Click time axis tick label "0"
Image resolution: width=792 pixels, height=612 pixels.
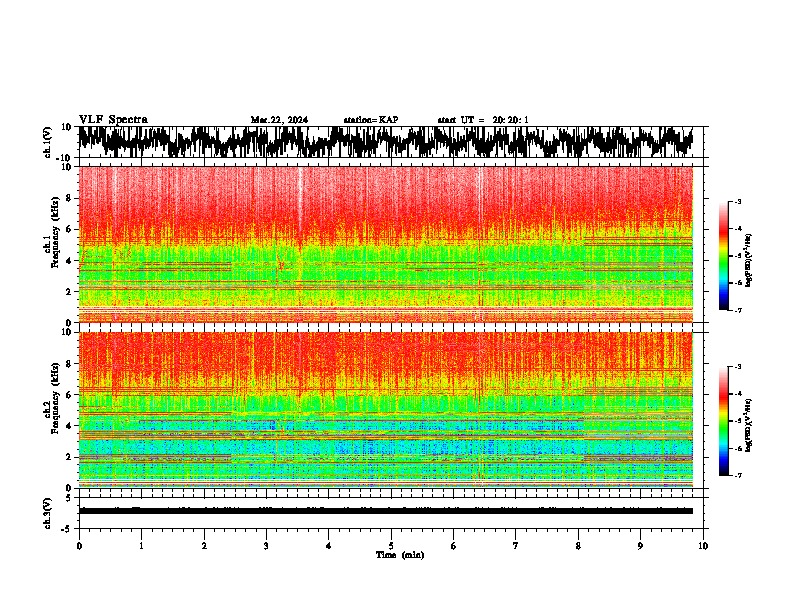pos(79,546)
